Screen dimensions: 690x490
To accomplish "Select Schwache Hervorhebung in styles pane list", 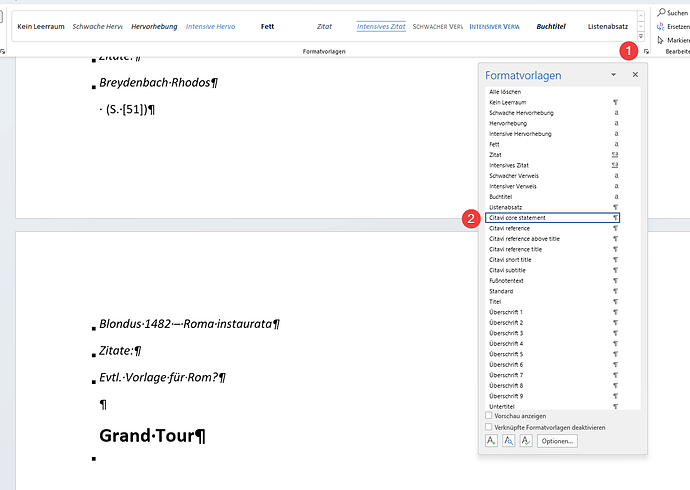I will [552, 113].
